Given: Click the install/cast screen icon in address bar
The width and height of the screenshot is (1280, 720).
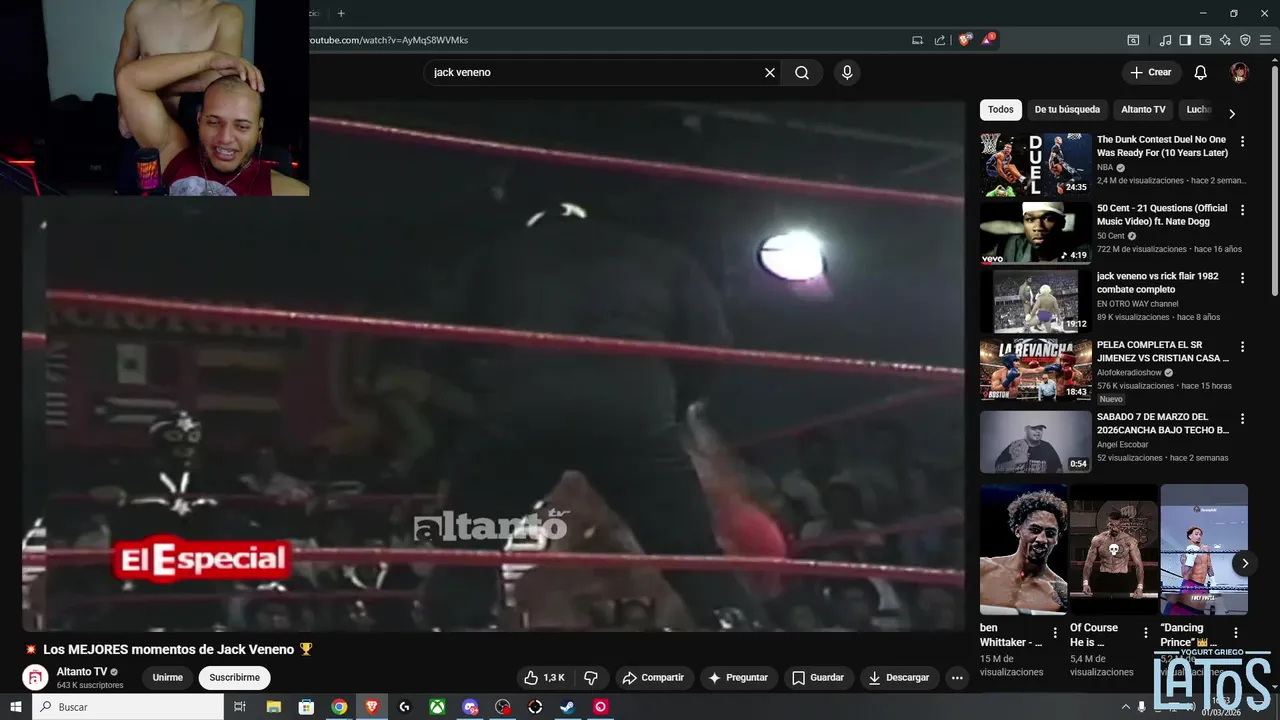Looking at the screenshot, I should 917,40.
